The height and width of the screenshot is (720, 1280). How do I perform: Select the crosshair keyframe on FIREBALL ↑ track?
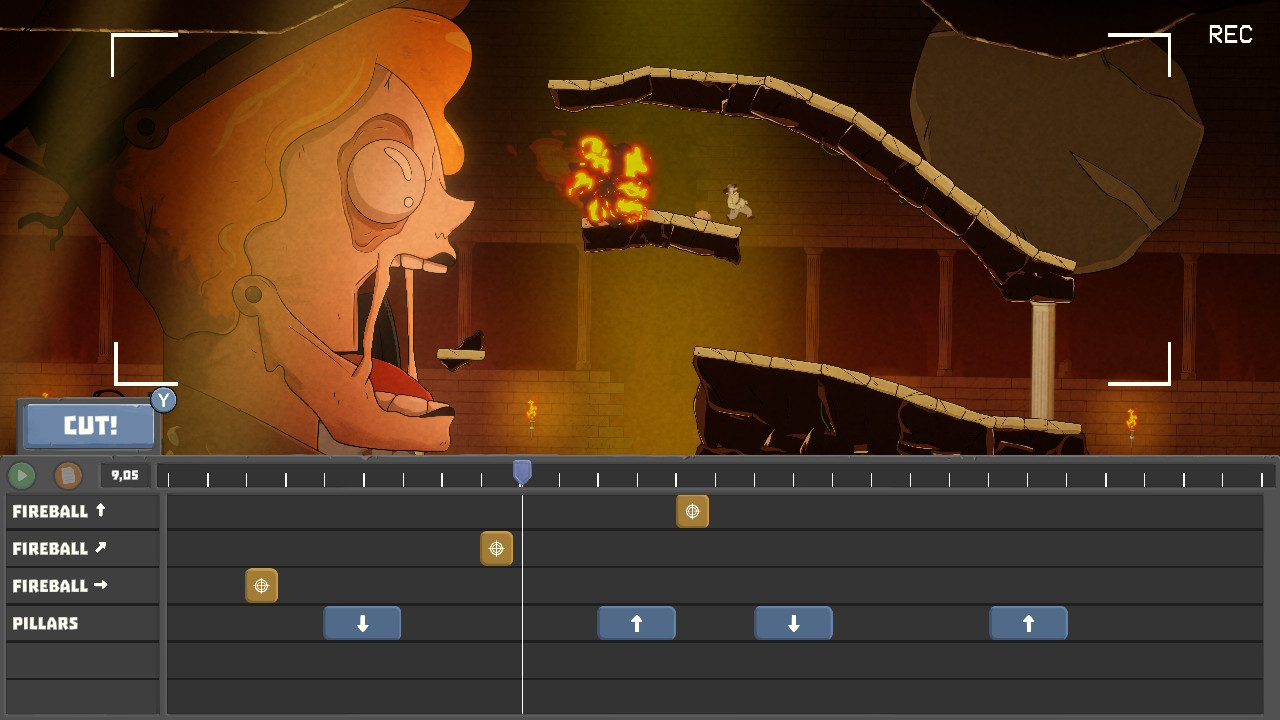692,510
